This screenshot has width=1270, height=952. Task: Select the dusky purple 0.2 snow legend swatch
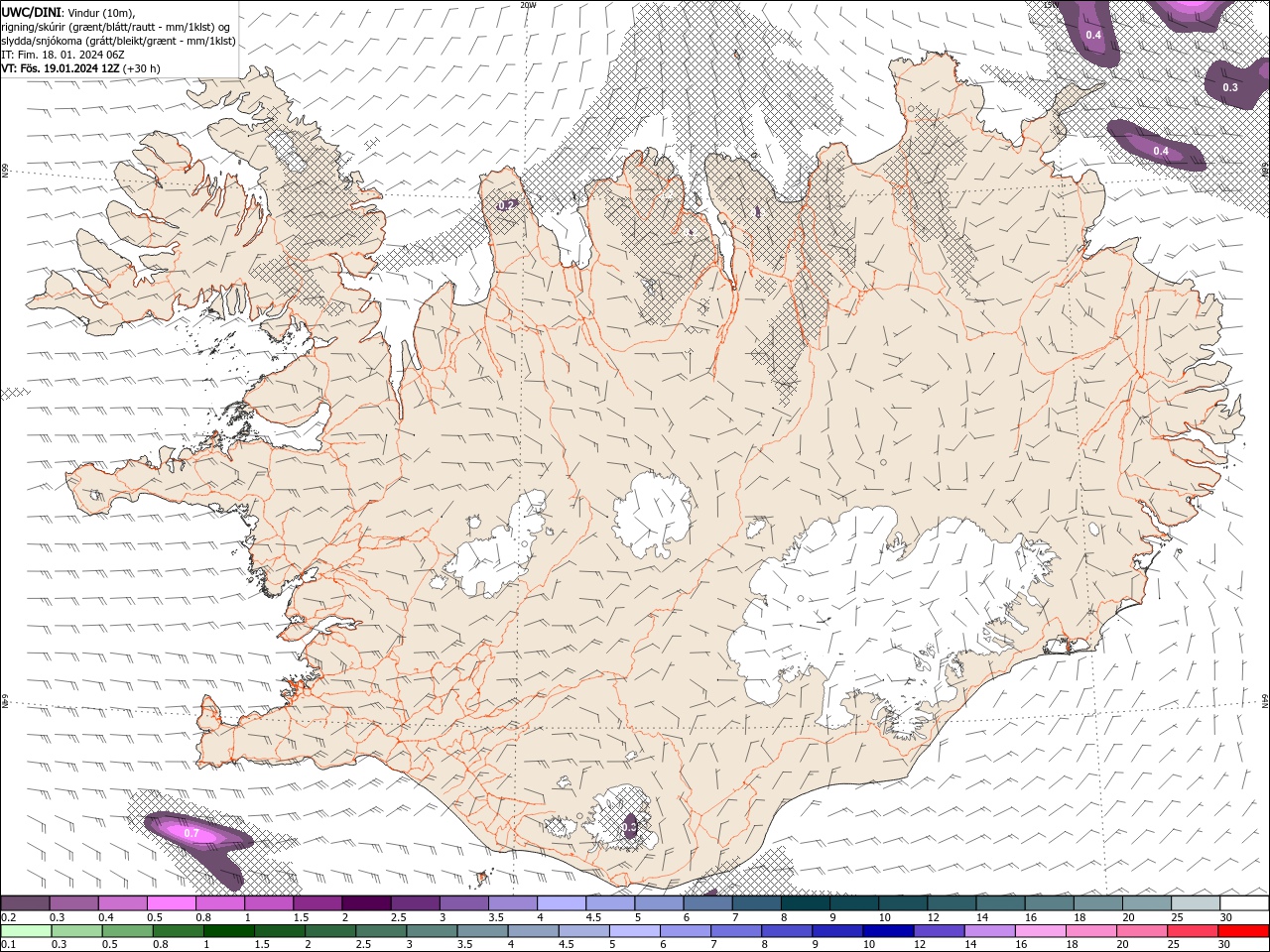click(x=25, y=903)
